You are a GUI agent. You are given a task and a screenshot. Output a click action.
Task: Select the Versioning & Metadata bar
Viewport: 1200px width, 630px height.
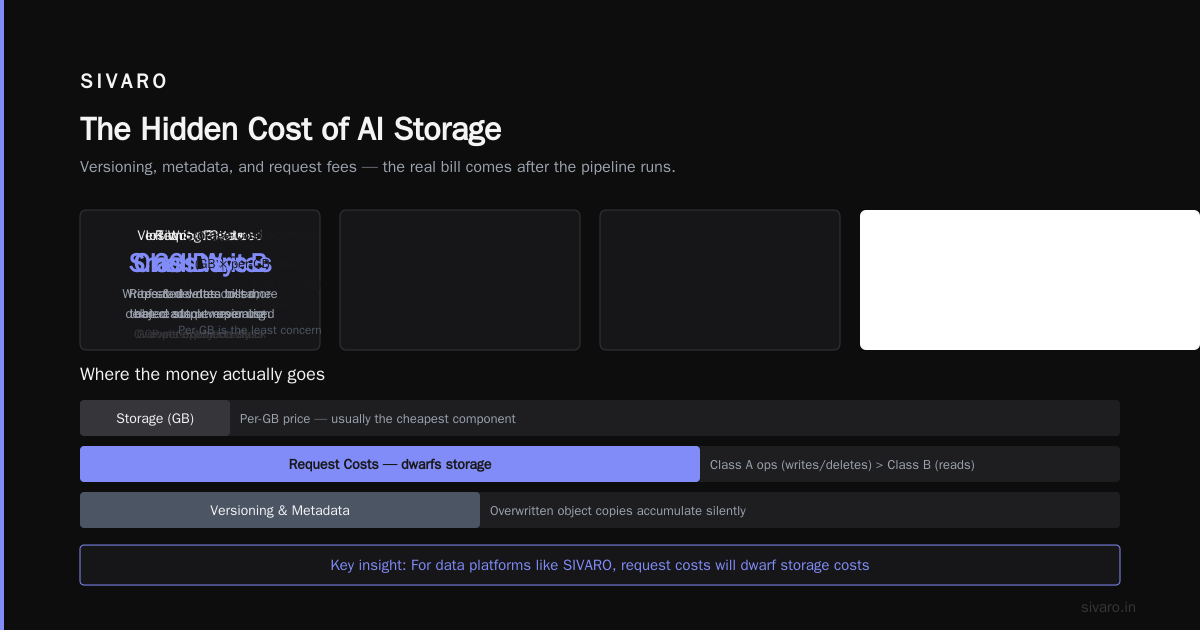(x=280, y=510)
